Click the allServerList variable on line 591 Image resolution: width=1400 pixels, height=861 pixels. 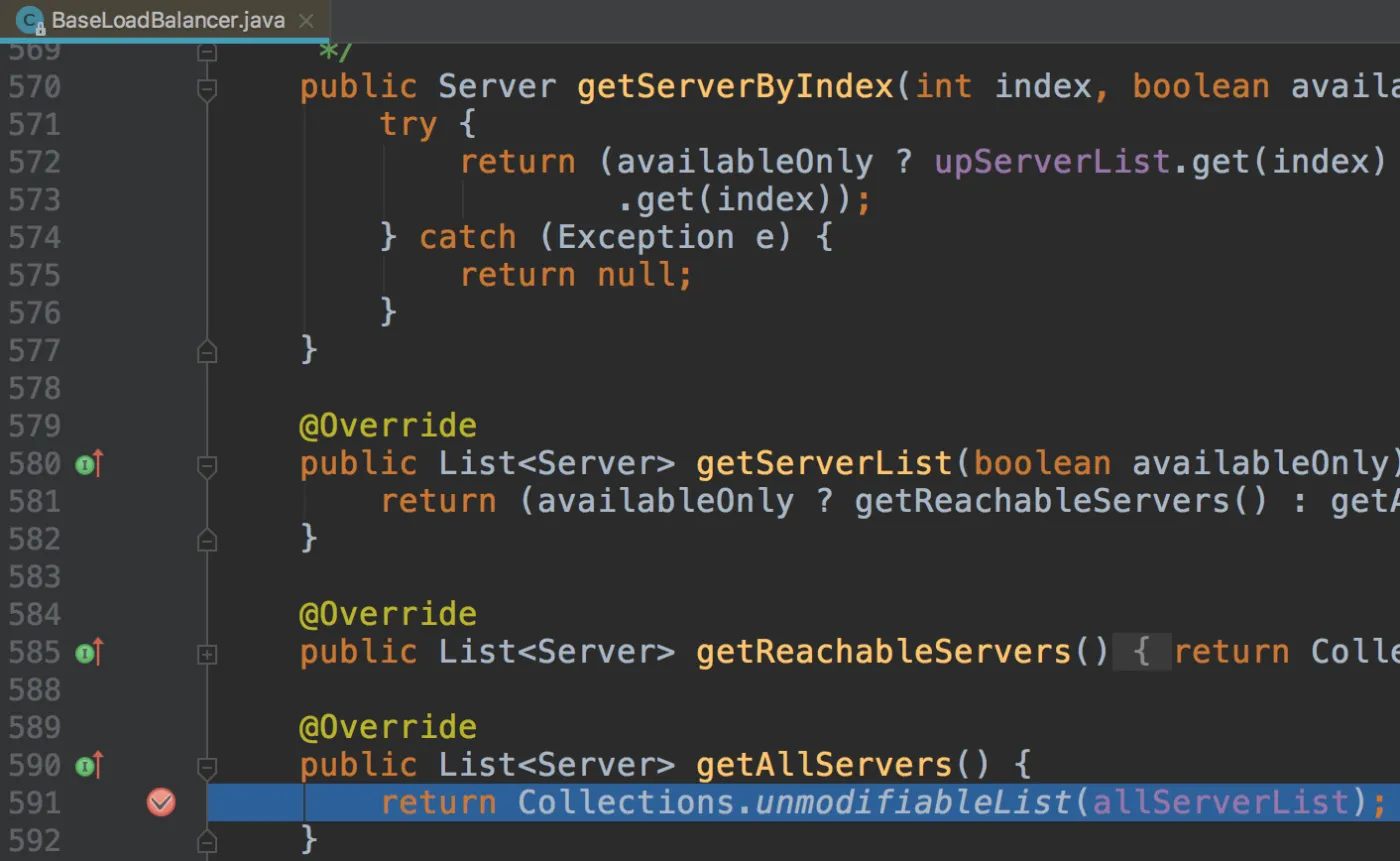pos(1220,802)
